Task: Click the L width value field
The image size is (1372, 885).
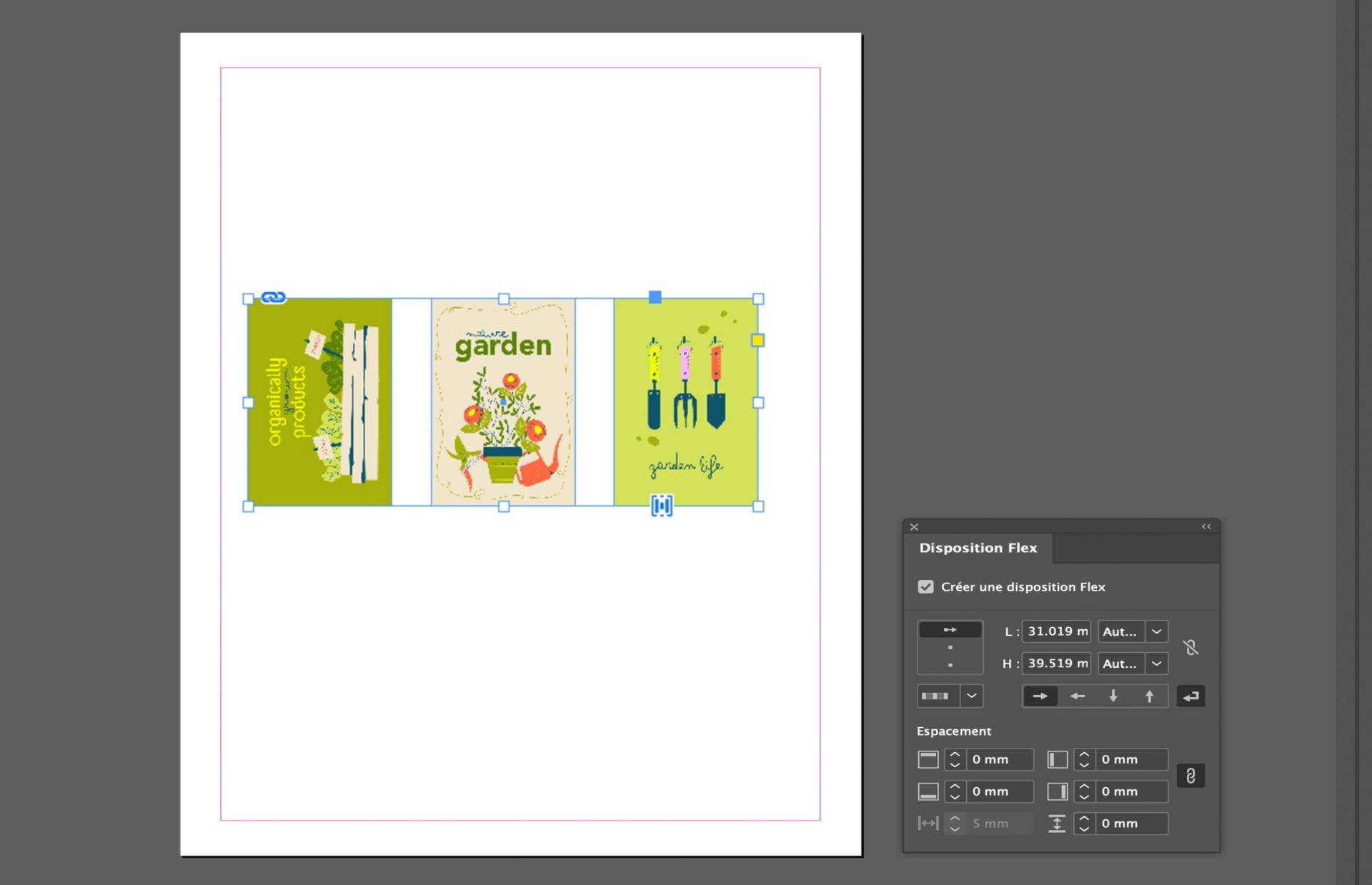Action: point(1056,631)
